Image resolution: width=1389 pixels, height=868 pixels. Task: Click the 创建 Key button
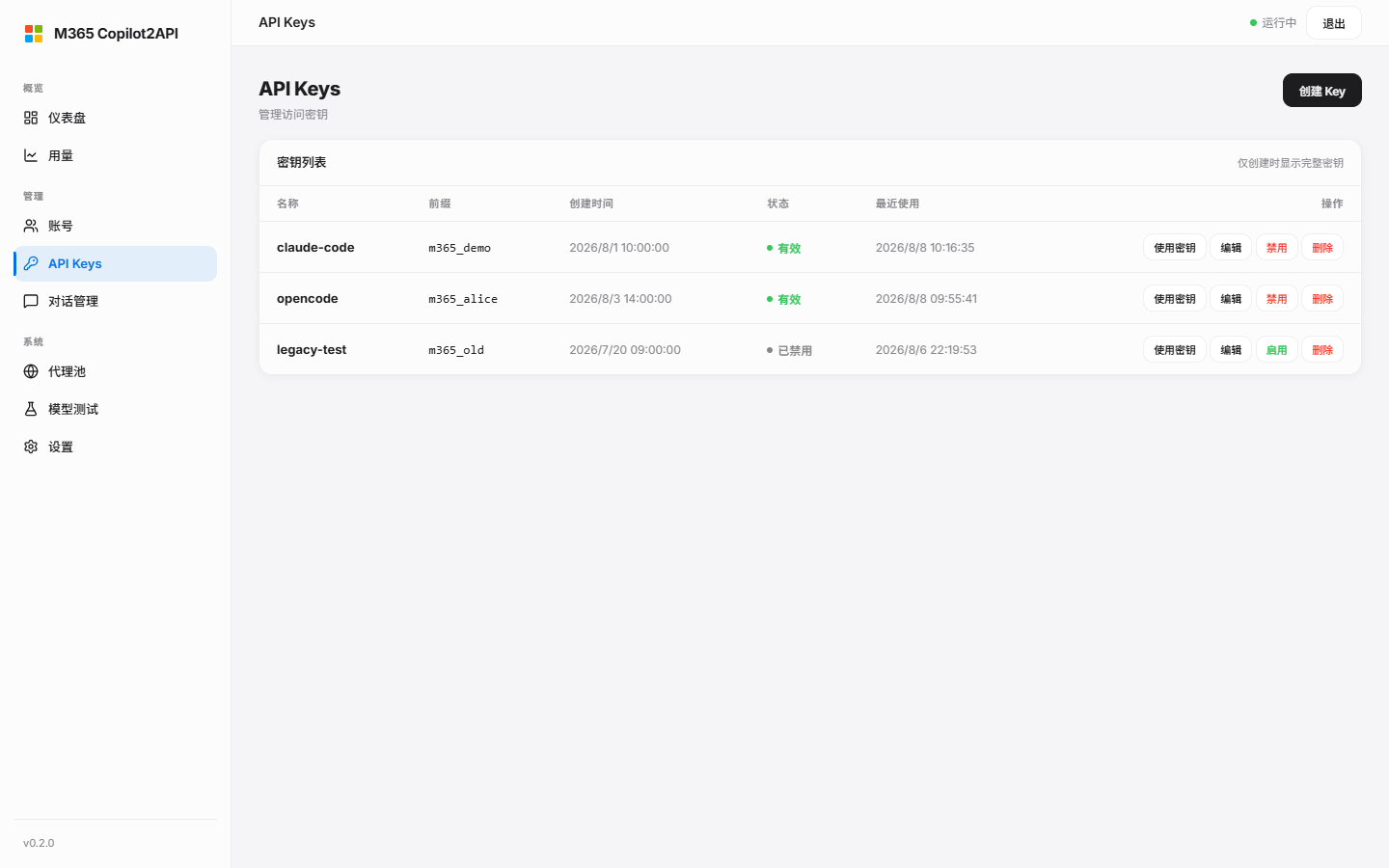pyautogui.click(x=1321, y=91)
